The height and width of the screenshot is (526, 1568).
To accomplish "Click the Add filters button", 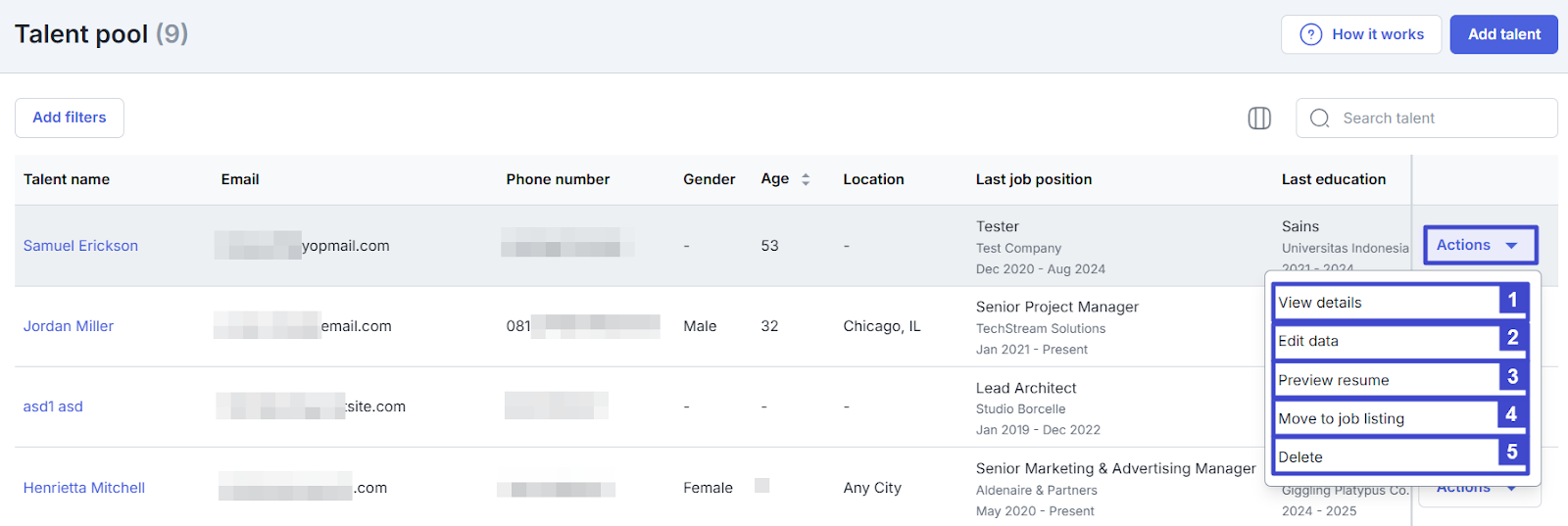I will point(70,118).
